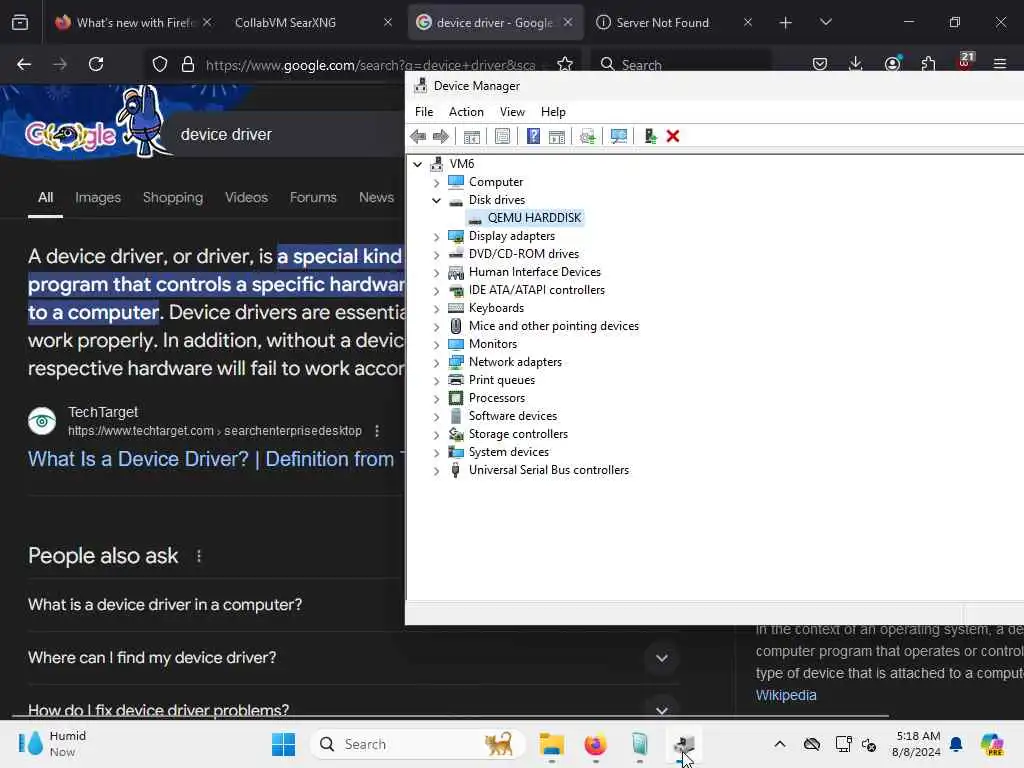1024x768 pixels.
Task: Open File Explorer from taskbar
Action: click(552, 744)
